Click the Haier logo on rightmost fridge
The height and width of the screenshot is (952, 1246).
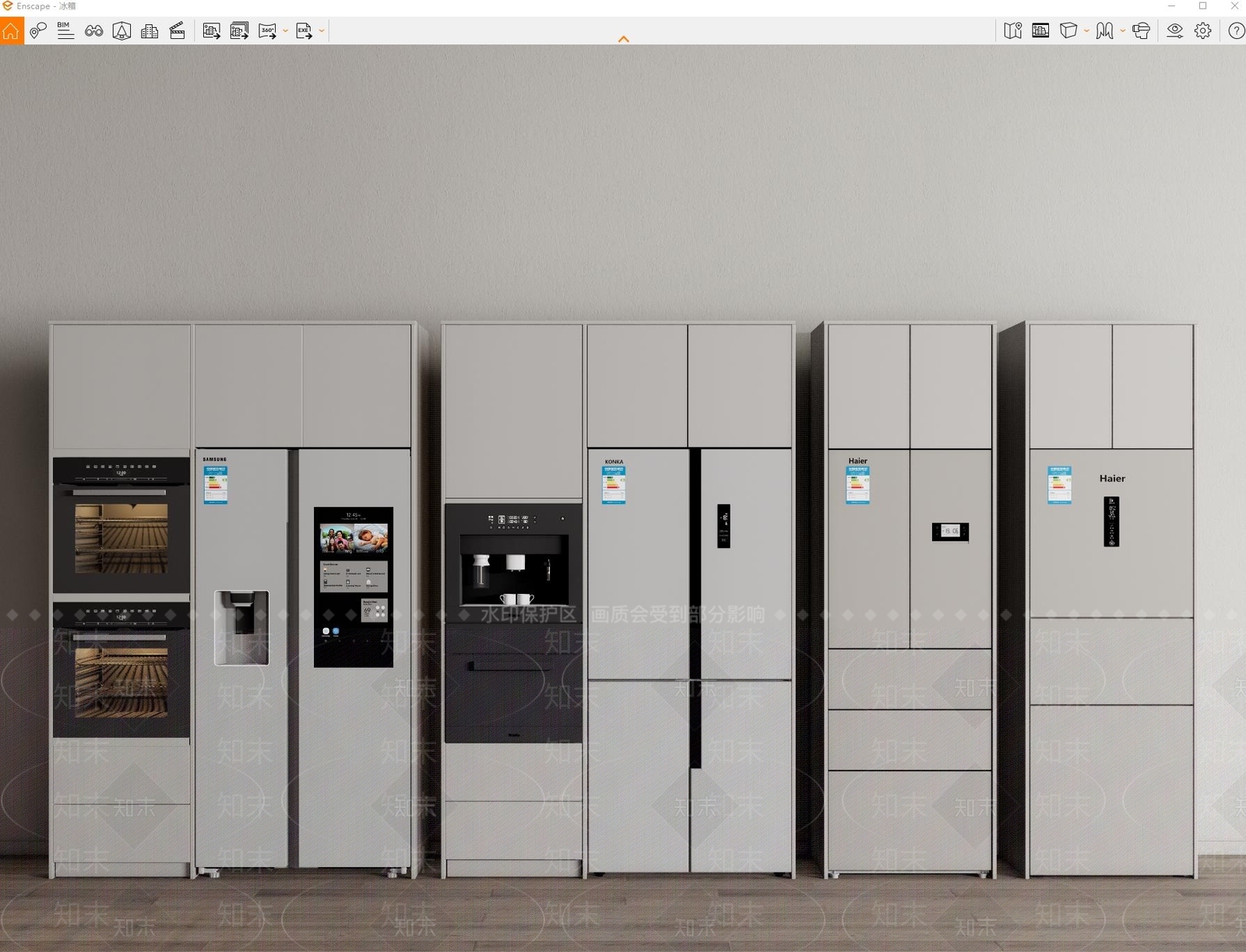coord(1112,479)
